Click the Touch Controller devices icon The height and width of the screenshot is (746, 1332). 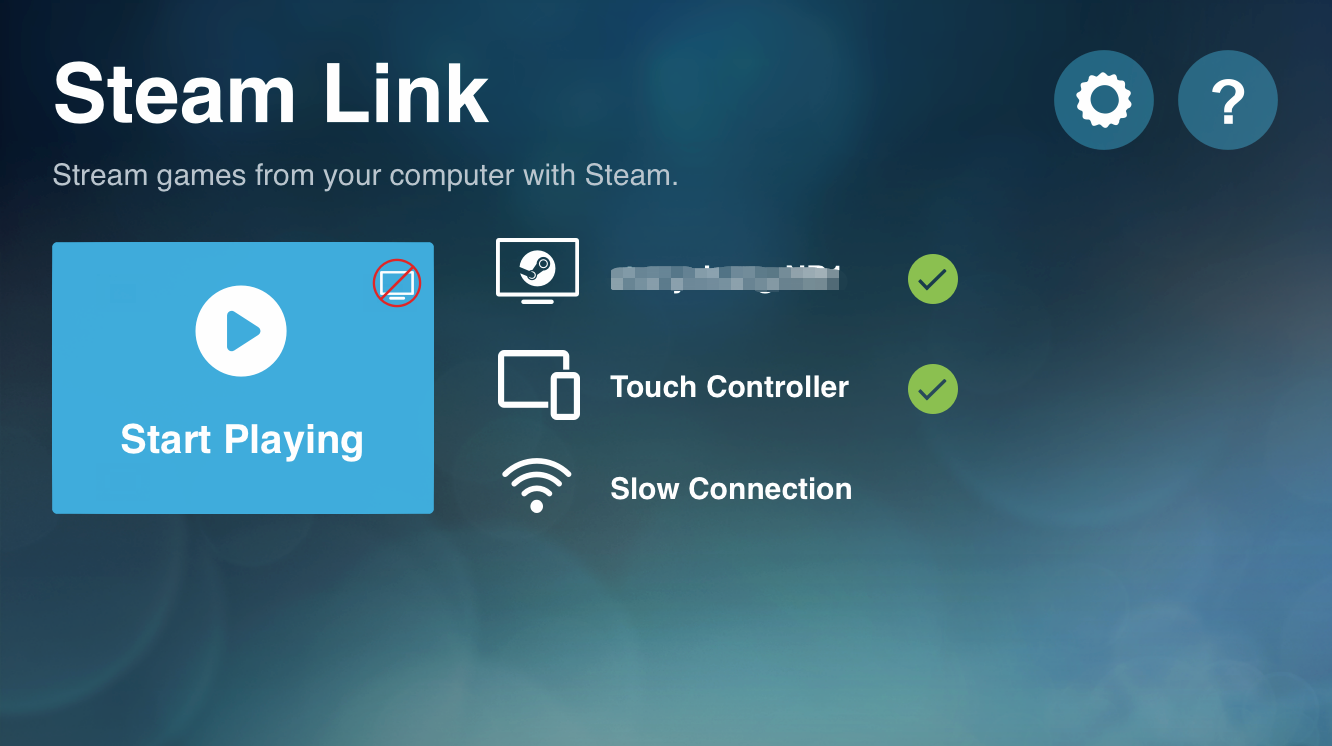point(539,384)
